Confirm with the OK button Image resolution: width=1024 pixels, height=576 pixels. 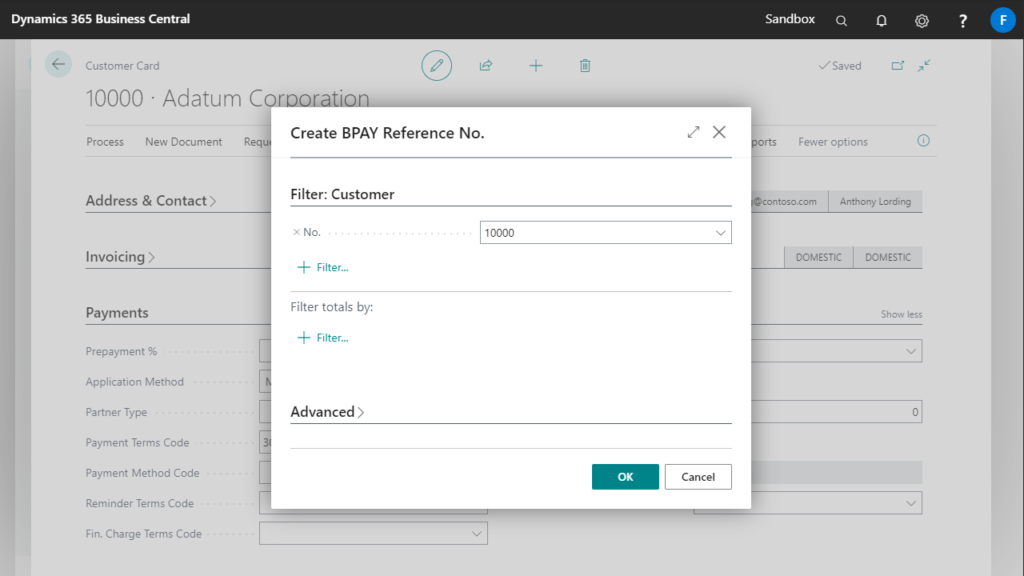pyautogui.click(x=625, y=477)
